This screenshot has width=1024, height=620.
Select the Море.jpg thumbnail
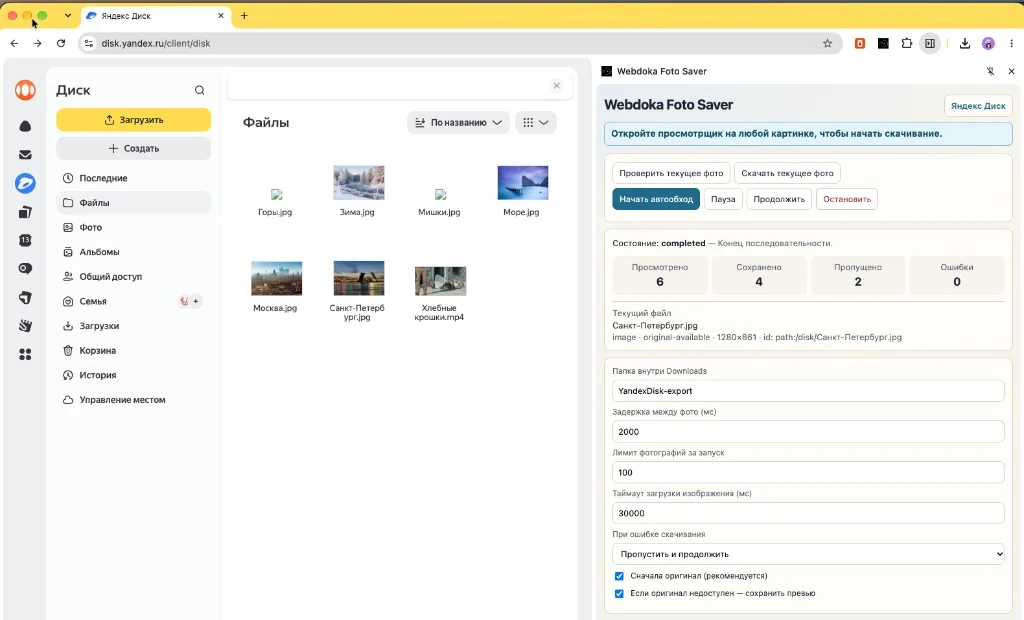tap(522, 182)
